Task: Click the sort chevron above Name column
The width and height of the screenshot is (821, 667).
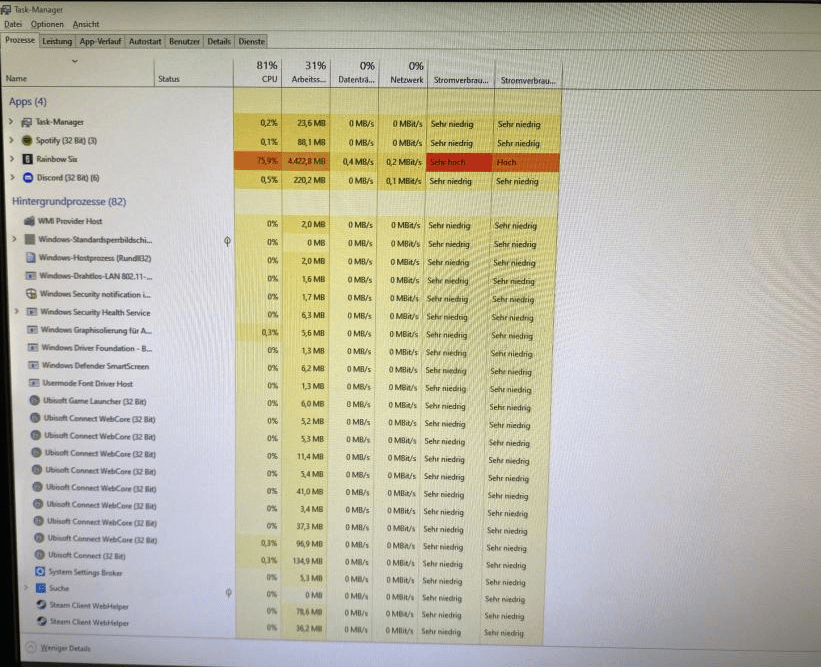Action: [75, 61]
